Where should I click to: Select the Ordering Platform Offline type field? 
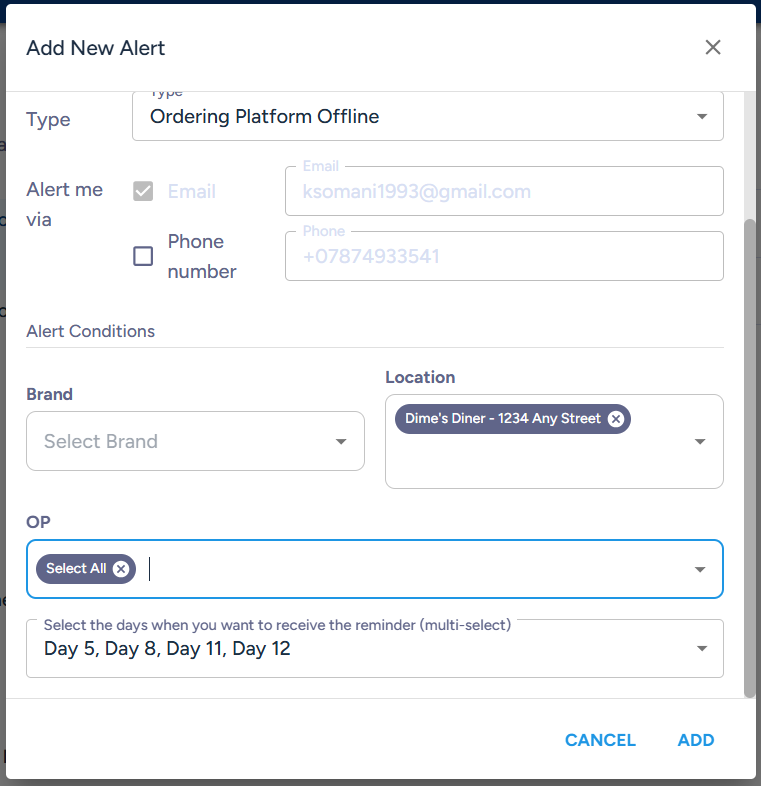point(428,116)
